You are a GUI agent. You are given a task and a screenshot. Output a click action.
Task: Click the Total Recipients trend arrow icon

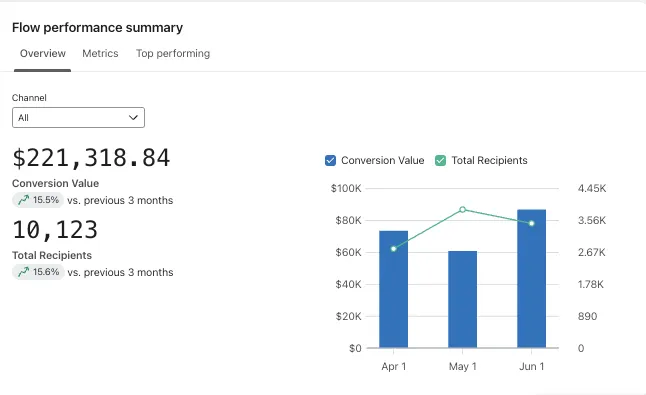tap(23, 272)
